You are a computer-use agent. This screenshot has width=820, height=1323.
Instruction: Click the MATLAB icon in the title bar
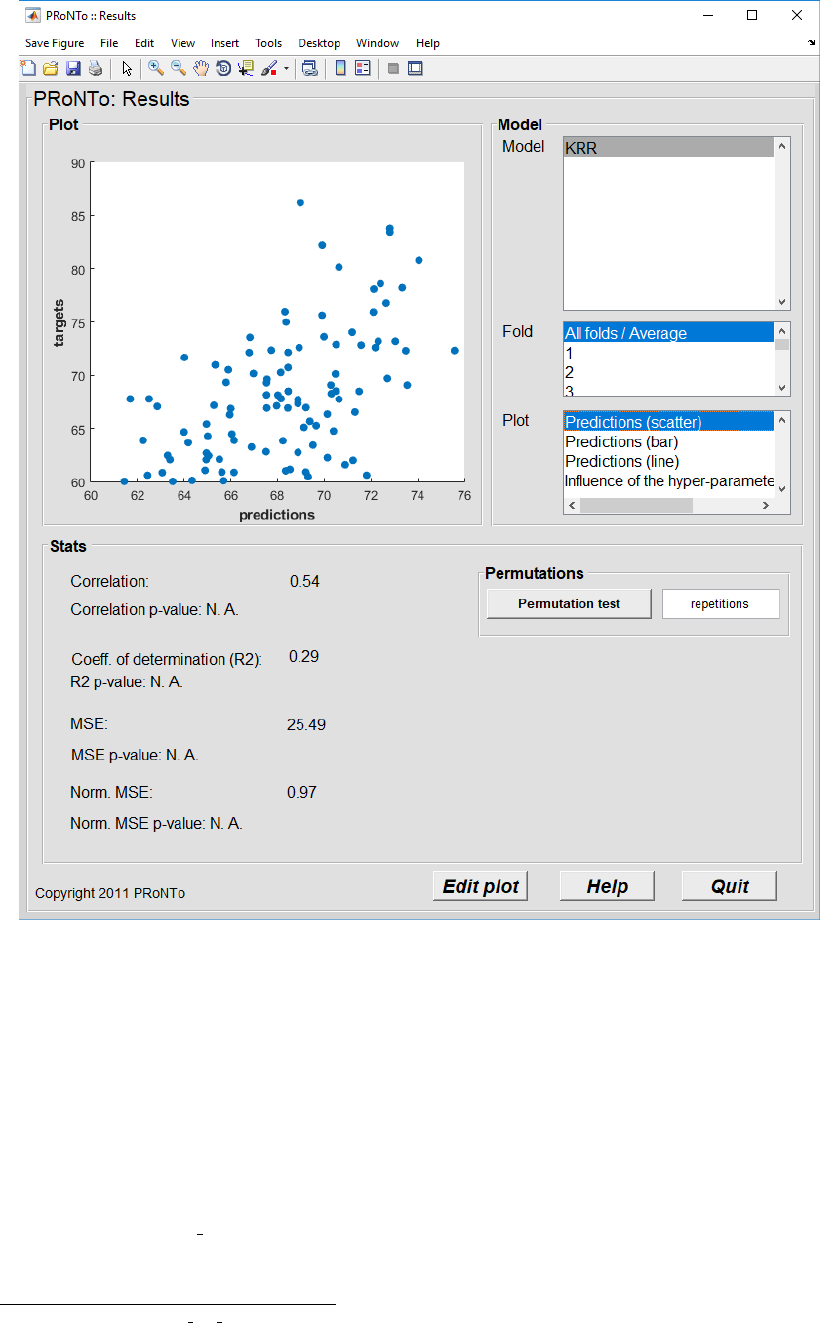32,16
